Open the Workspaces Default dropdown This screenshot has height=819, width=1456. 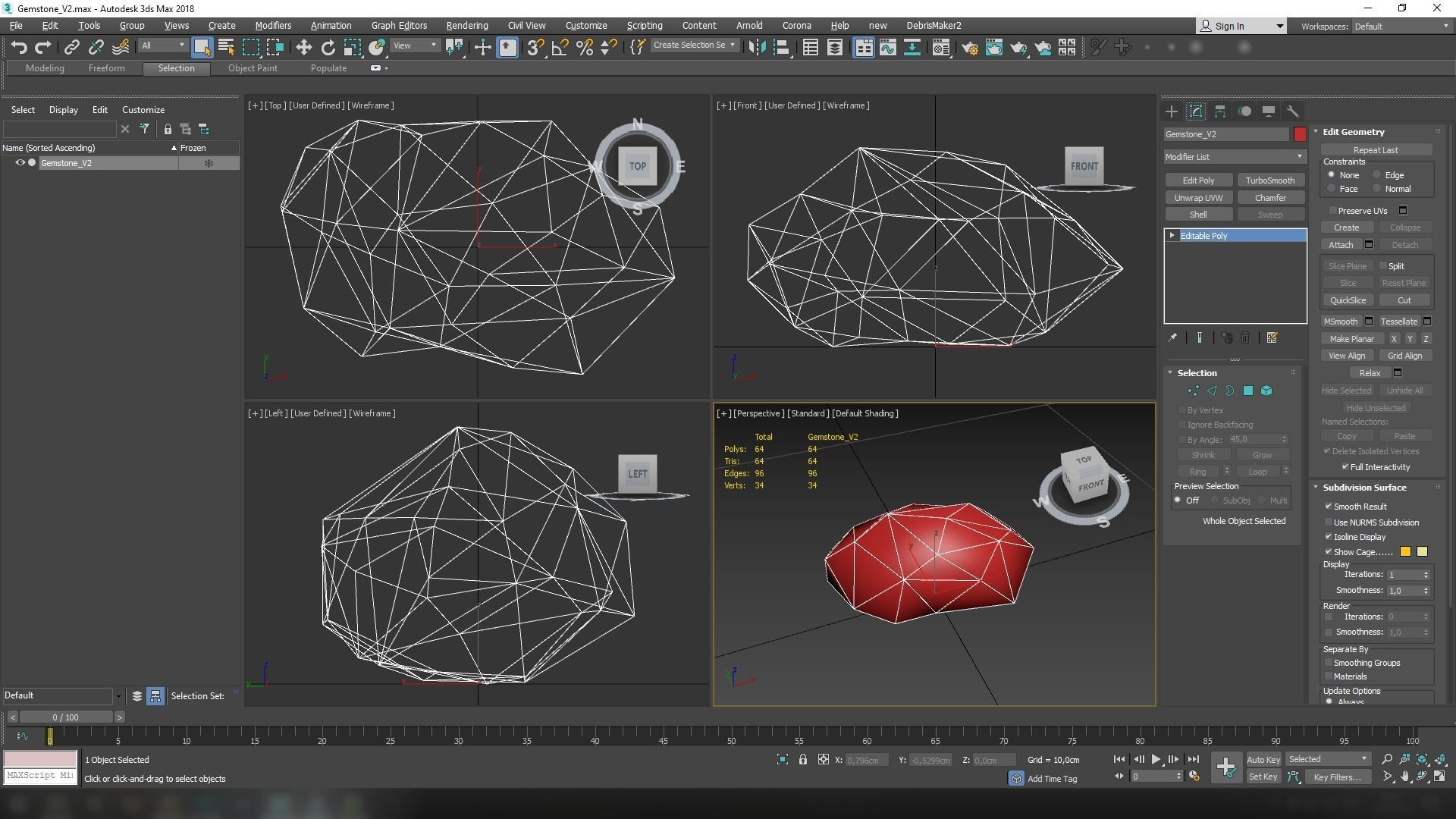coord(1401,26)
